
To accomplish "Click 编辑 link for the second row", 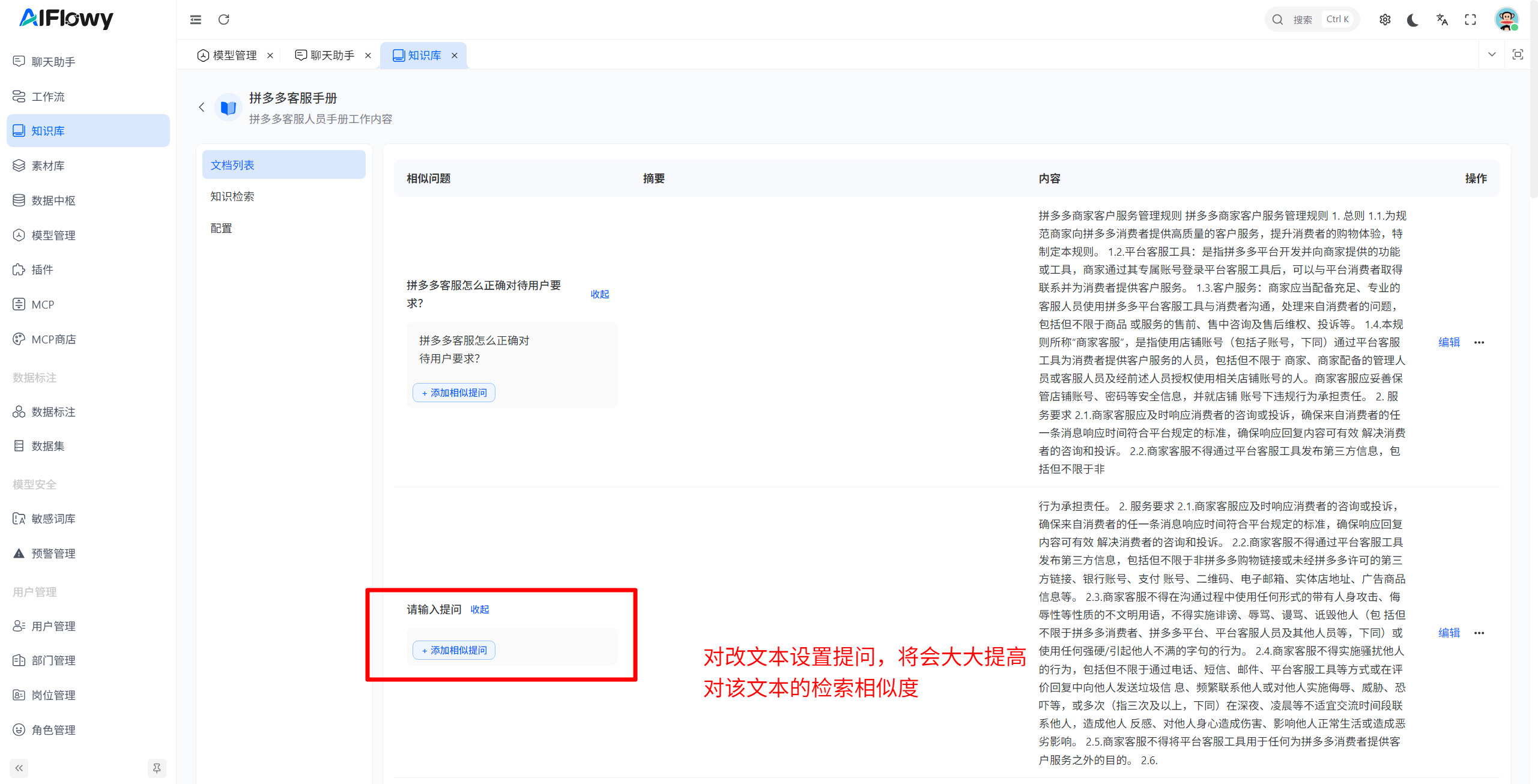I will (1449, 633).
